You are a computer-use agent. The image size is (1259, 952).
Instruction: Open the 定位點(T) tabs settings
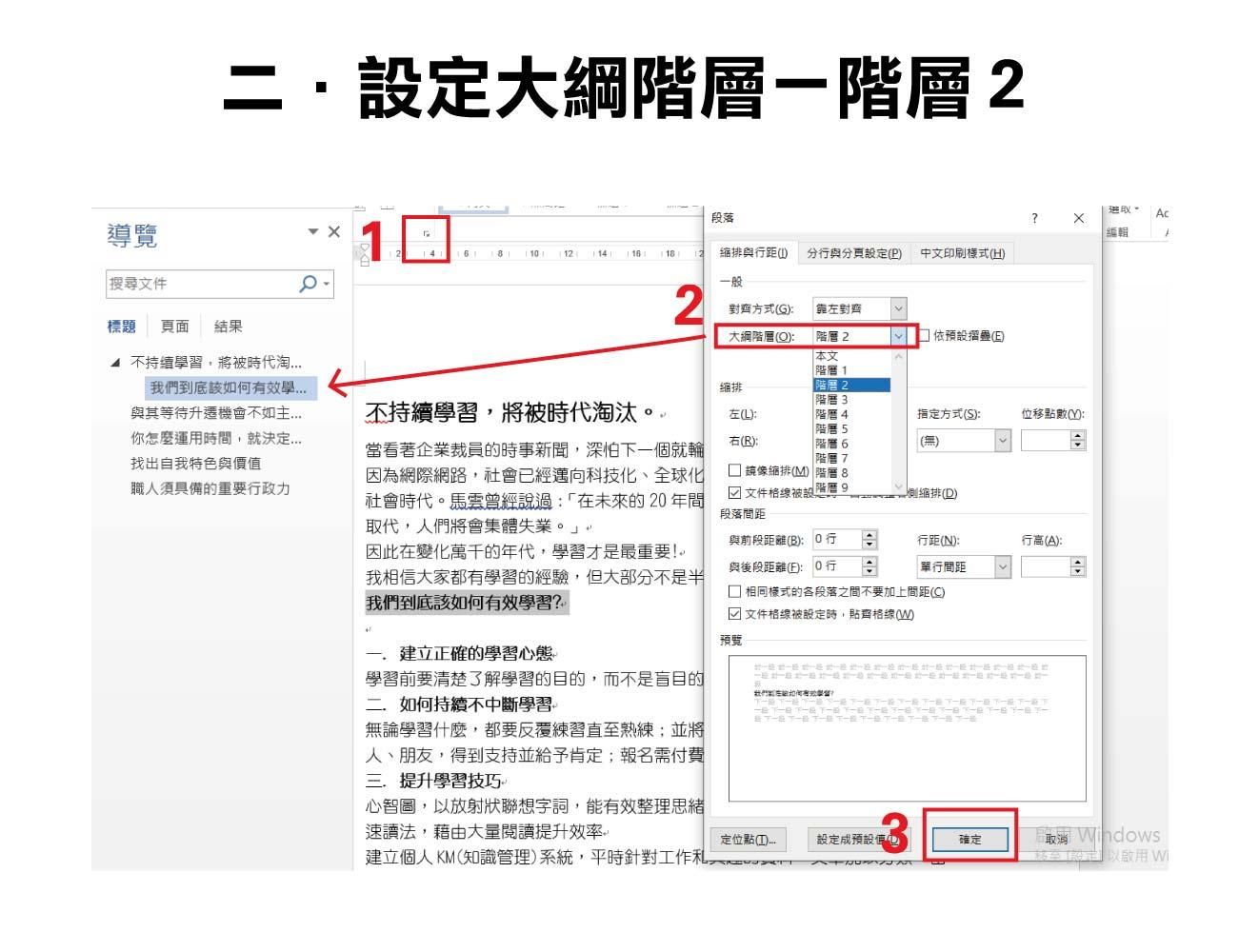[749, 839]
